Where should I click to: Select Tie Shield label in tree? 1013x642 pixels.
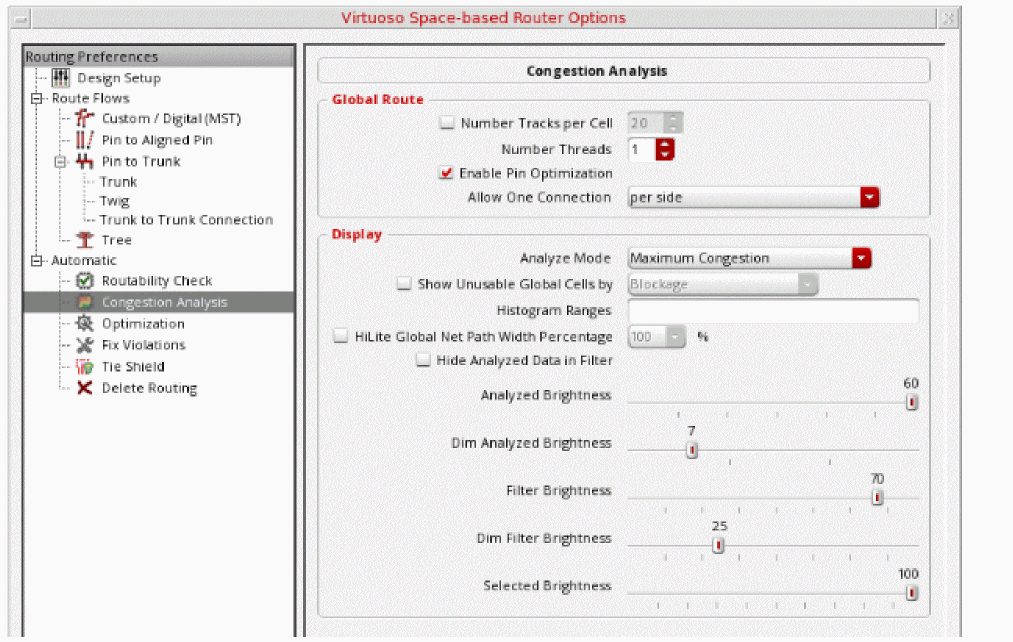(133, 367)
